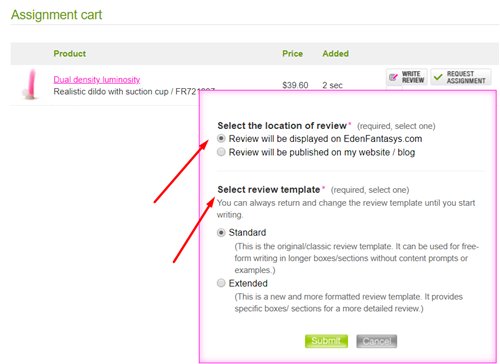Choose the Extended review template
500x364 pixels.
[x=221, y=283]
